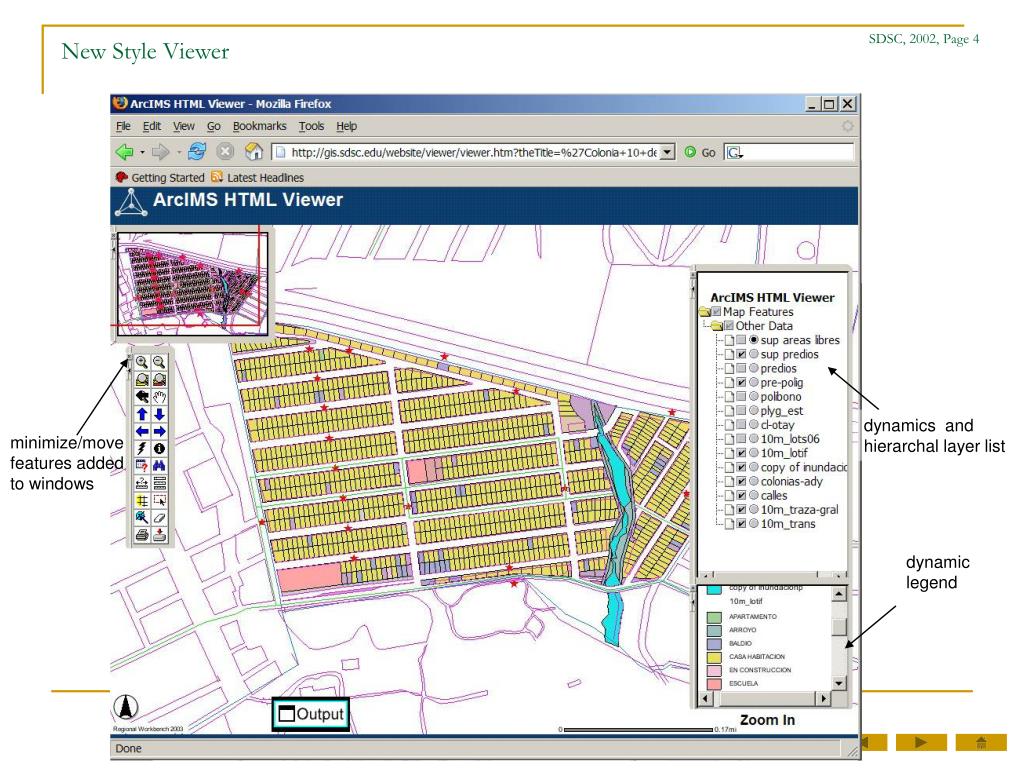
Task: Click the Google search box
Action: pos(789,152)
